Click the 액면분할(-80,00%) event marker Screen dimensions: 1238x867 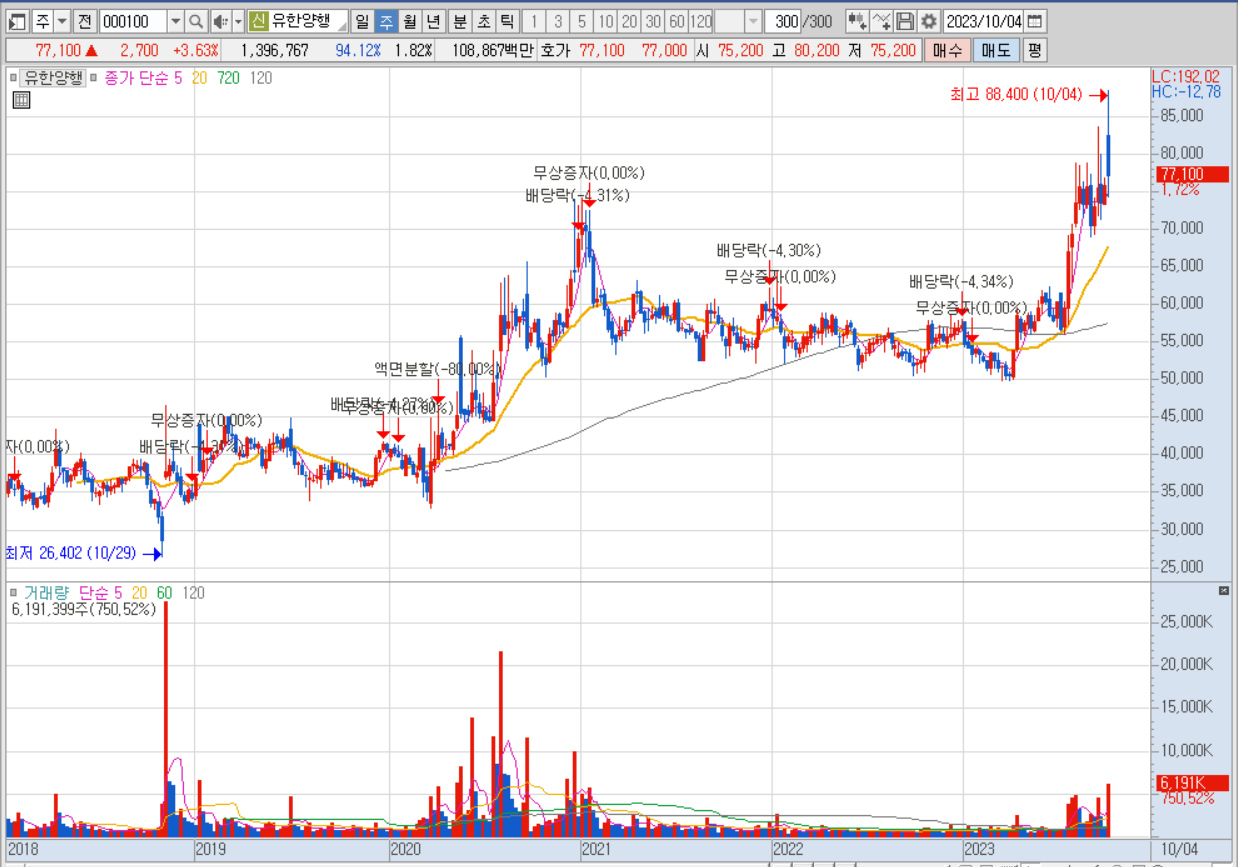[x=437, y=368]
